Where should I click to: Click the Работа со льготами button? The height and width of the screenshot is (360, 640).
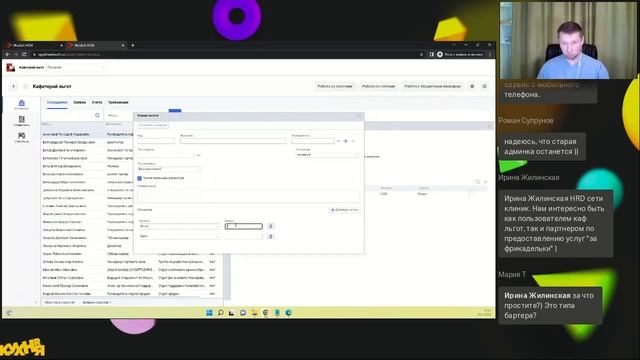point(335,87)
